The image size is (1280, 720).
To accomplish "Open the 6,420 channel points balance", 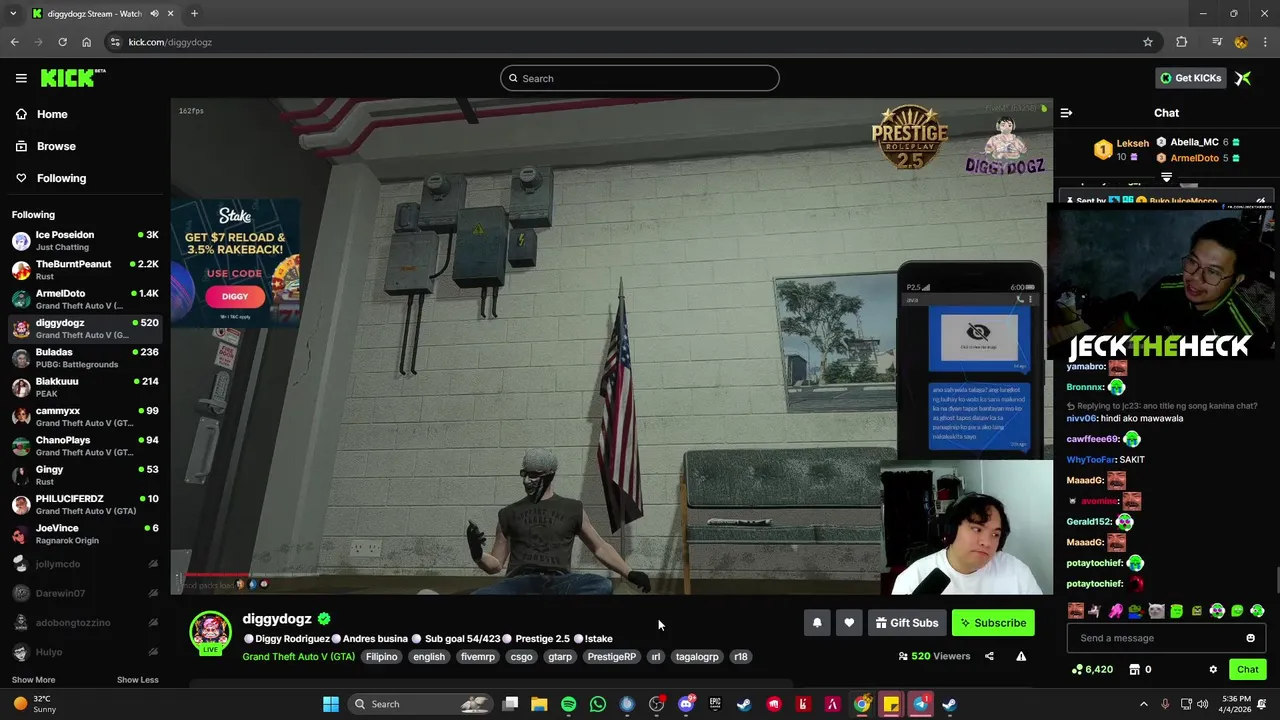I will click(x=1092, y=669).
